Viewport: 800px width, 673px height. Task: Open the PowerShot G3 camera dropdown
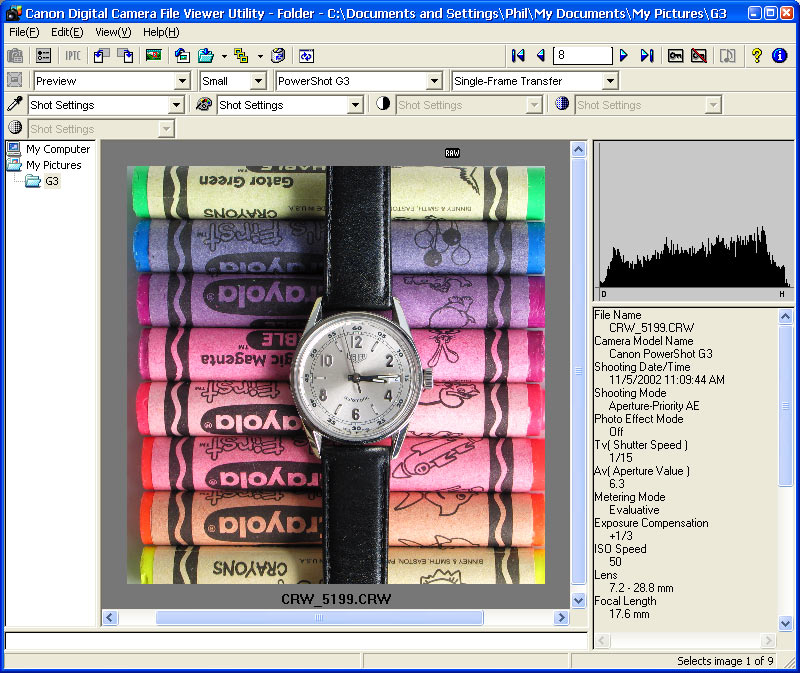(434, 81)
